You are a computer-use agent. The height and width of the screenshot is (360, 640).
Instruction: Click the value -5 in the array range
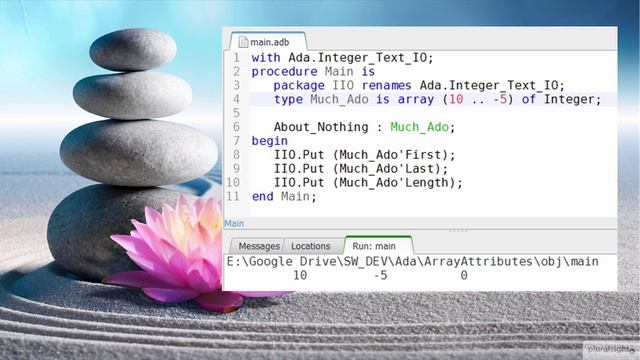pyautogui.click(x=500, y=99)
